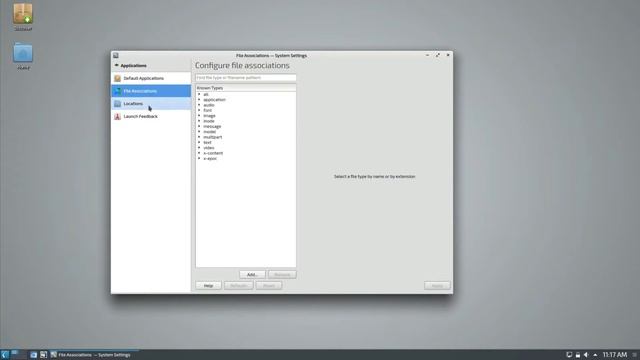This screenshot has height=360, width=640.
Task: Focus File Associations task in taskbar
Action: tap(94, 355)
